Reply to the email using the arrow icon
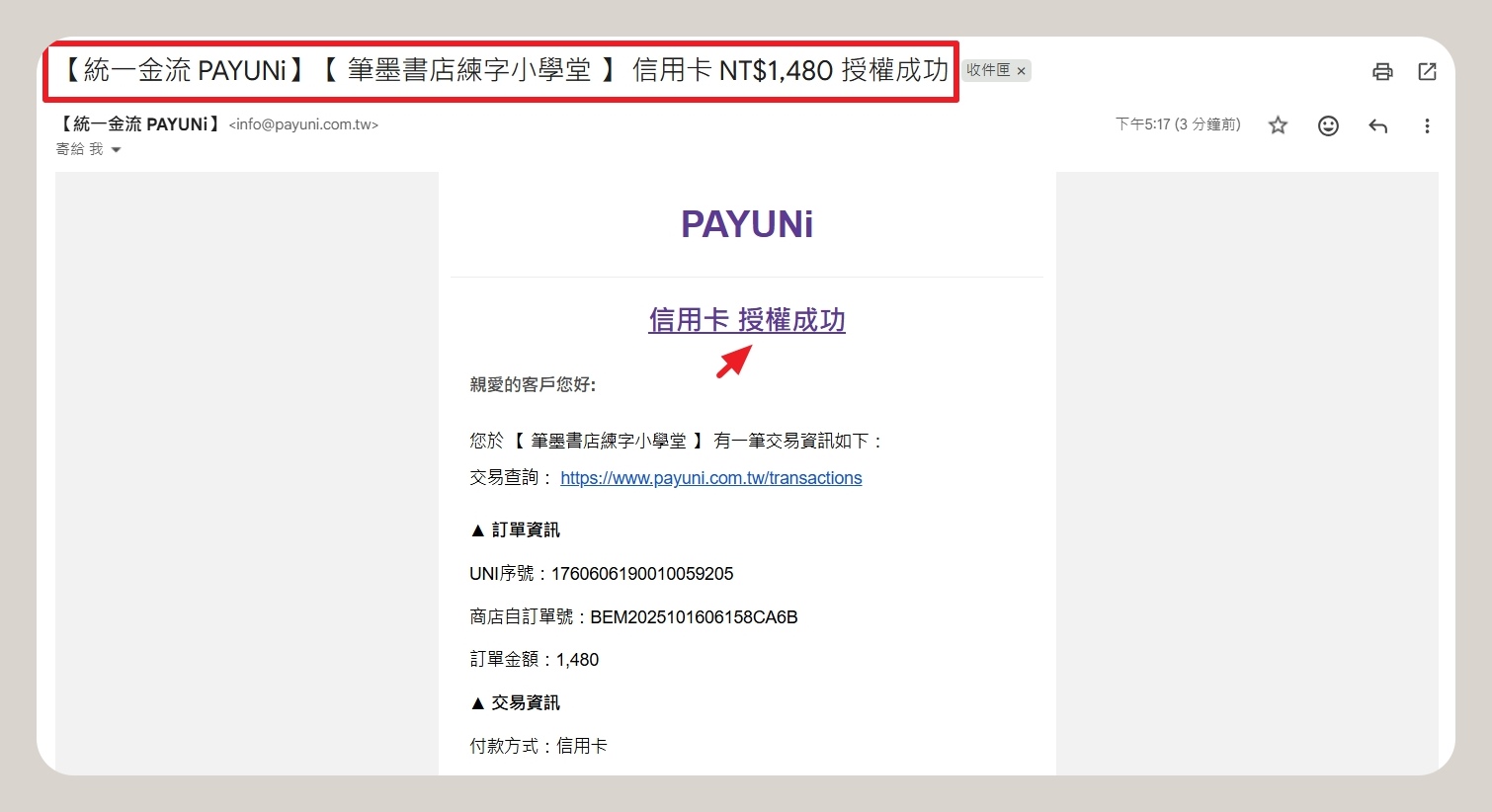 (x=1377, y=125)
